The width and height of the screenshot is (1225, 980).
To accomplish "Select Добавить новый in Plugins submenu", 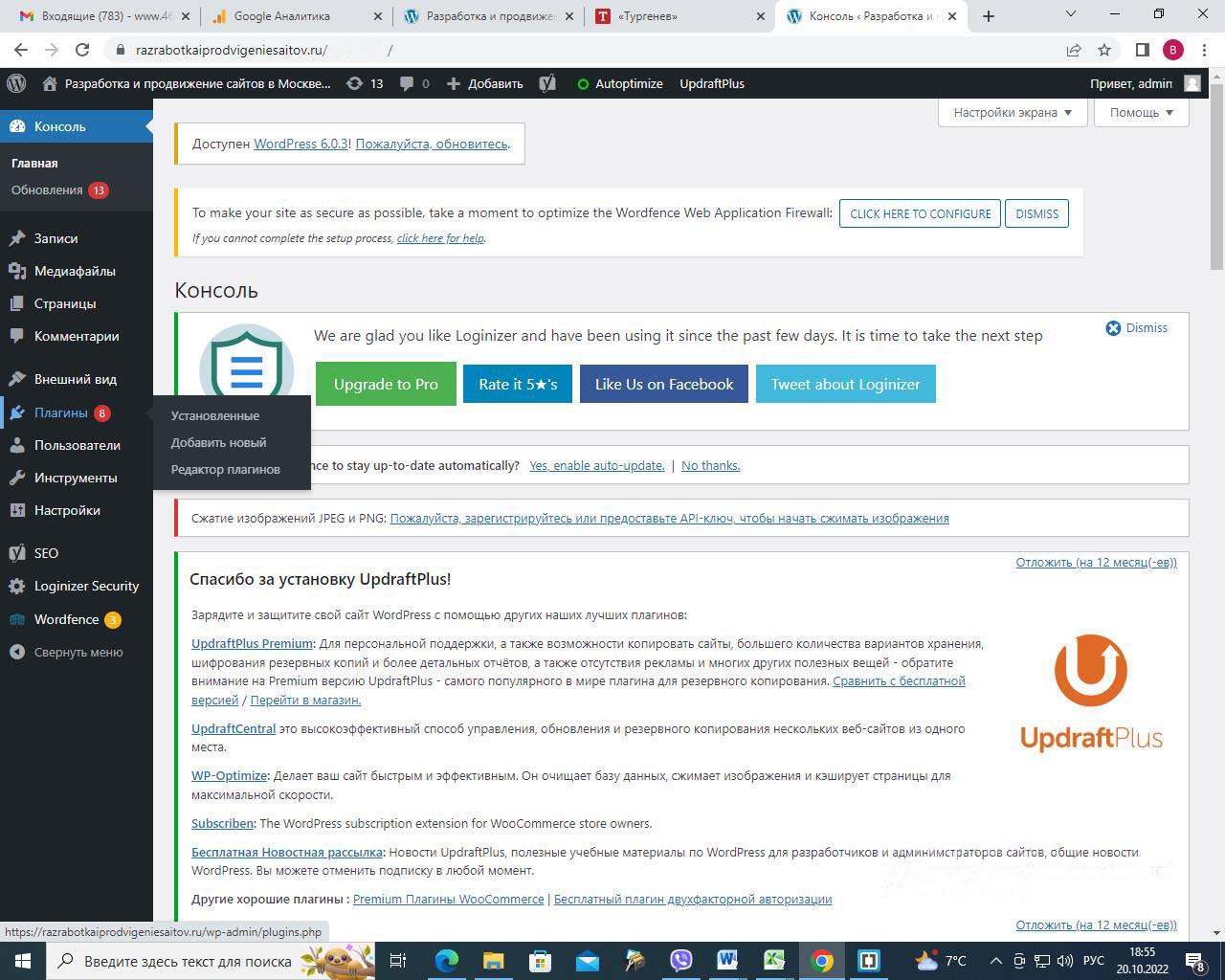I will pos(218,442).
